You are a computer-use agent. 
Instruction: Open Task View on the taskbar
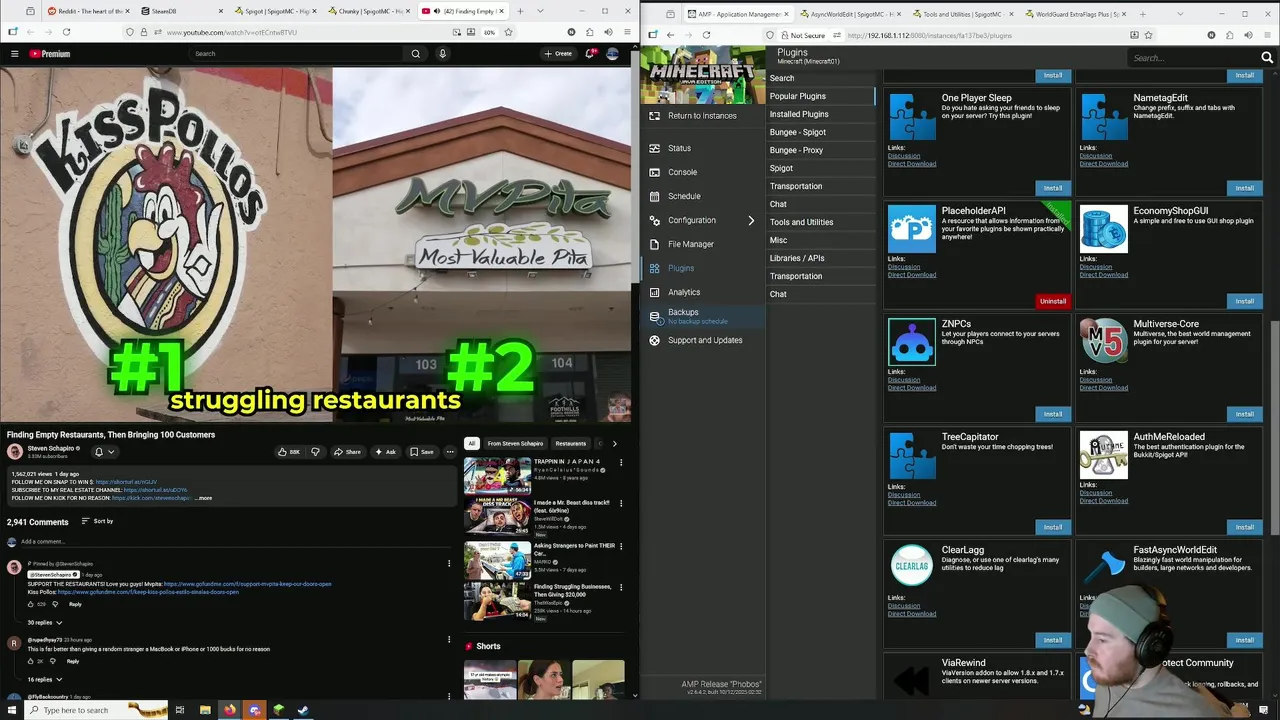pos(180,710)
